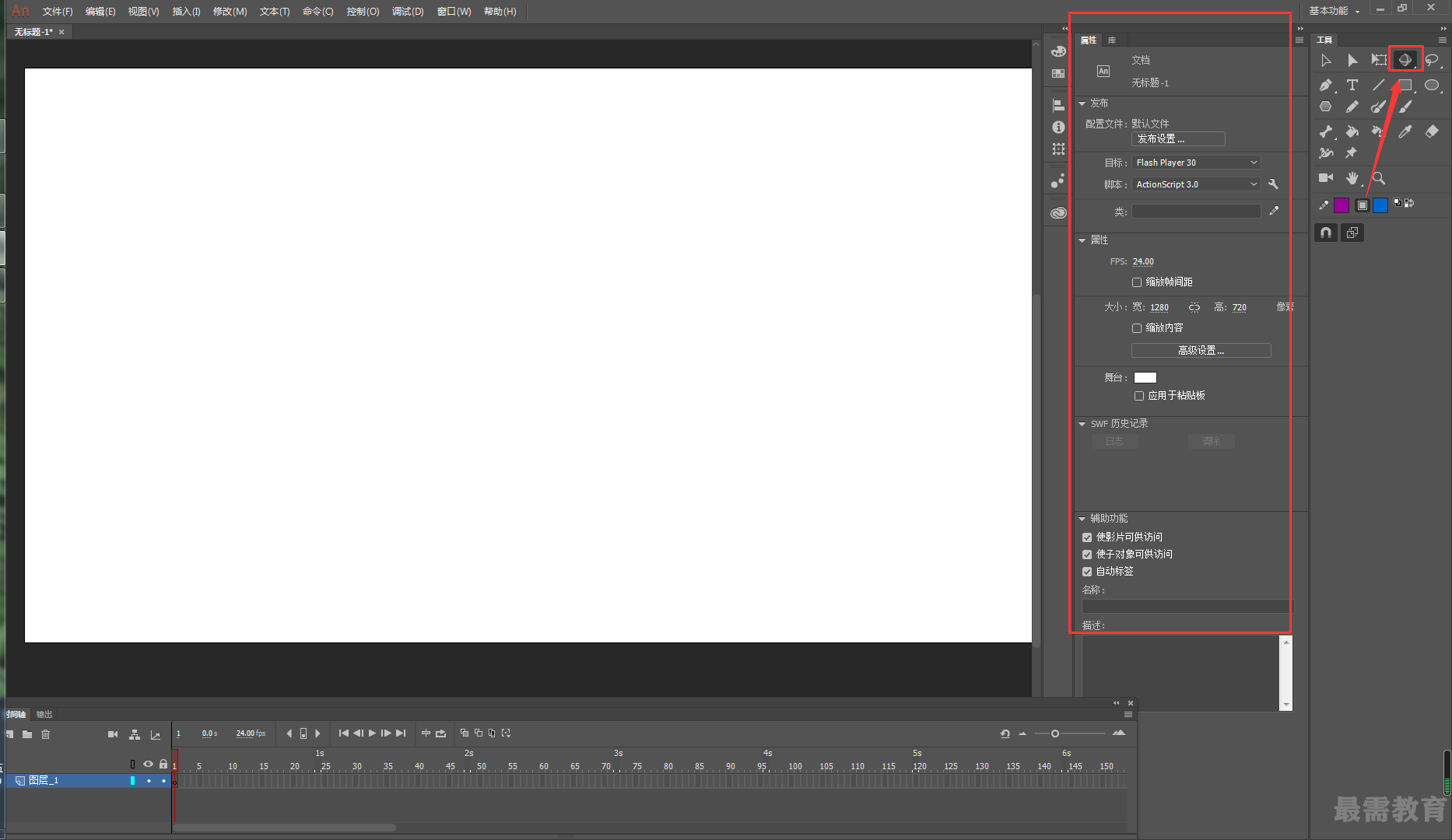This screenshot has height=840, width=1452.
Task: Uncheck 使影片可供访问 checkbox
Action: [1087, 537]
